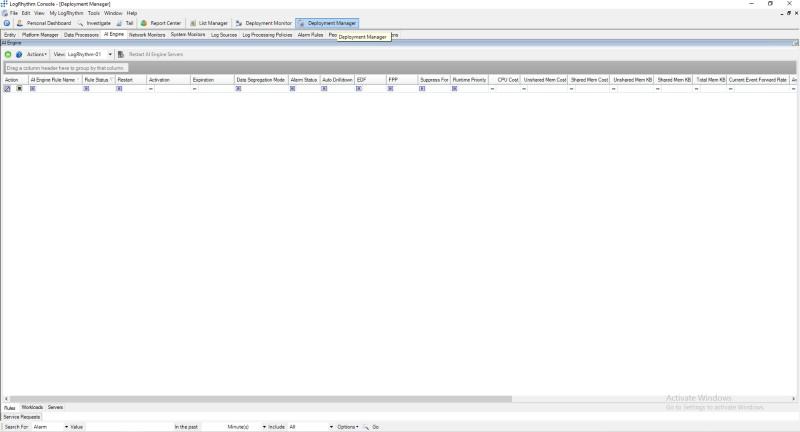Launch the Investigate tool
800x432 pixels.
(94, 23)
